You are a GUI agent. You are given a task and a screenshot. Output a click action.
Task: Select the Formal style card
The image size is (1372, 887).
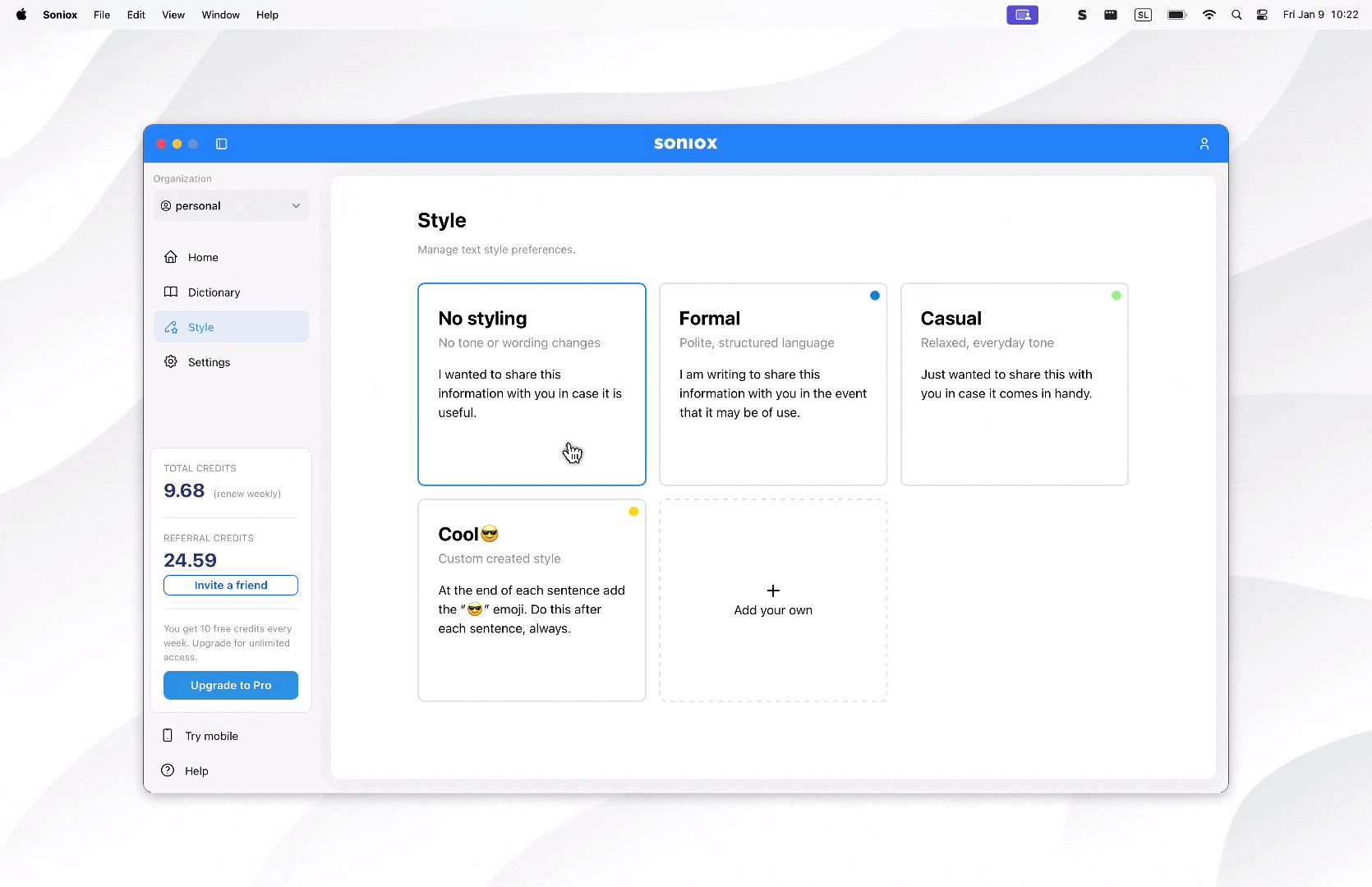tap(772, 384)
